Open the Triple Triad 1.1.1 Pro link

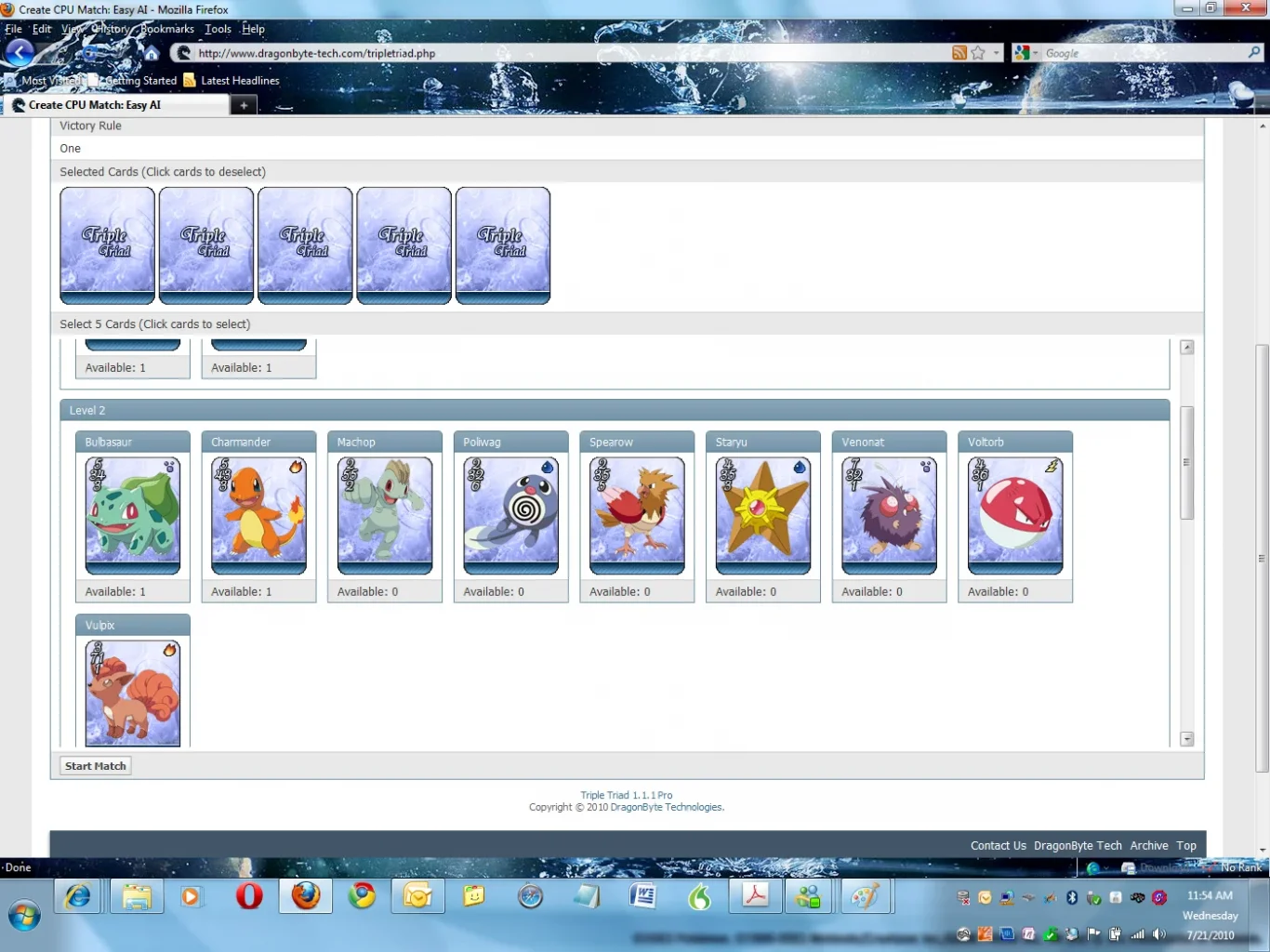point(626,795)
